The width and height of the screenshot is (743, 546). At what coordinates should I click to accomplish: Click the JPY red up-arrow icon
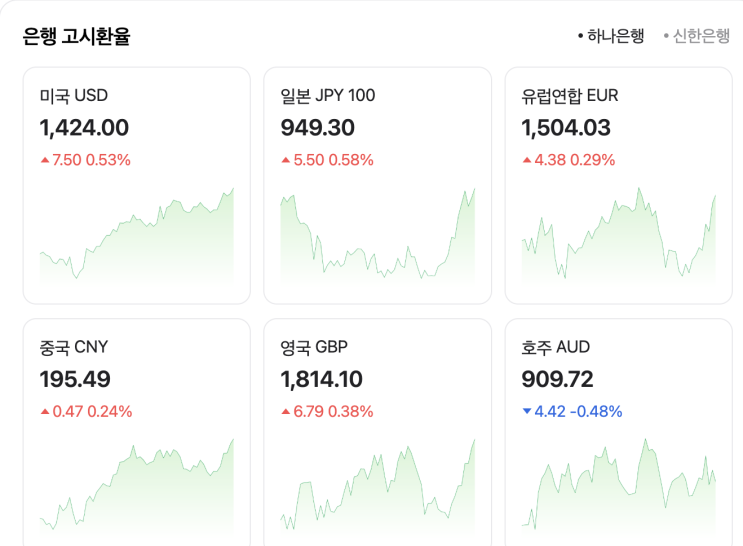point(286,160)
